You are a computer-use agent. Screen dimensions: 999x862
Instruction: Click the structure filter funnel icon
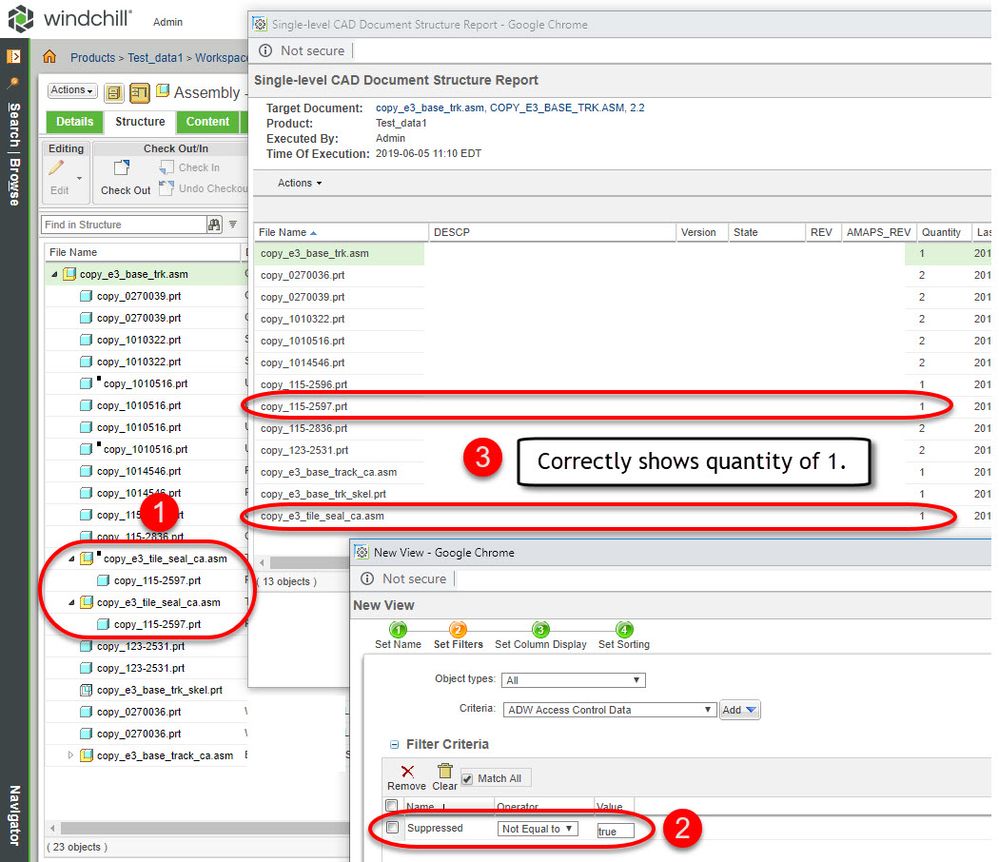pos(233,225)
